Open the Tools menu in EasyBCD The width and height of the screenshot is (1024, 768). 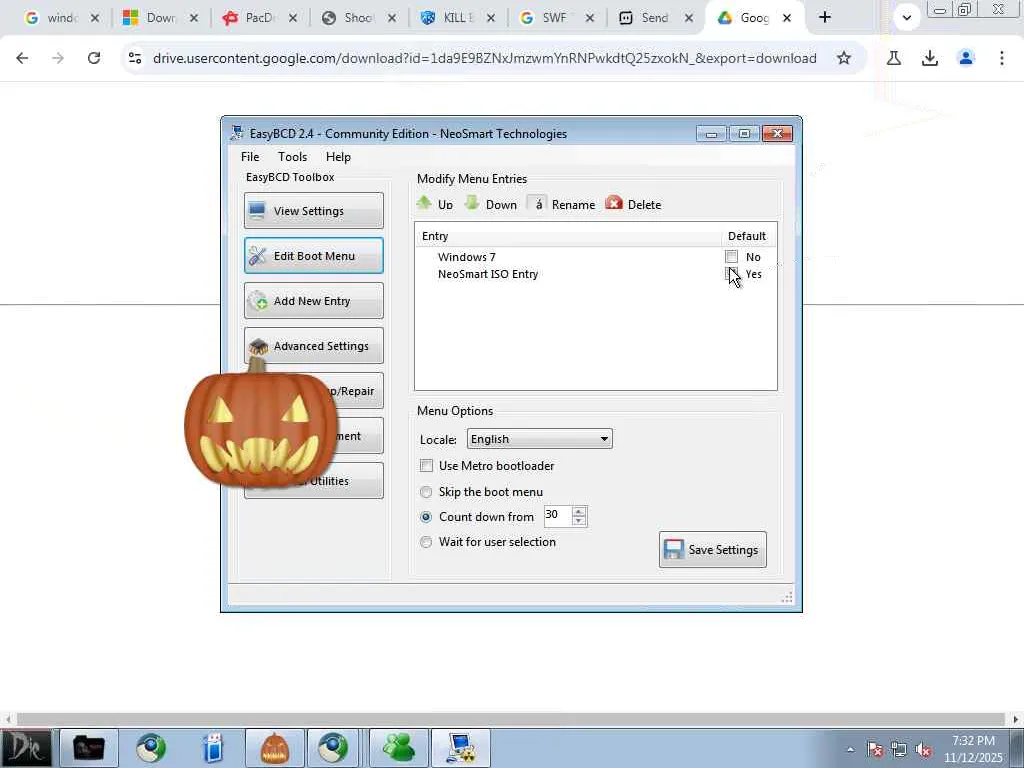(292, 157)
